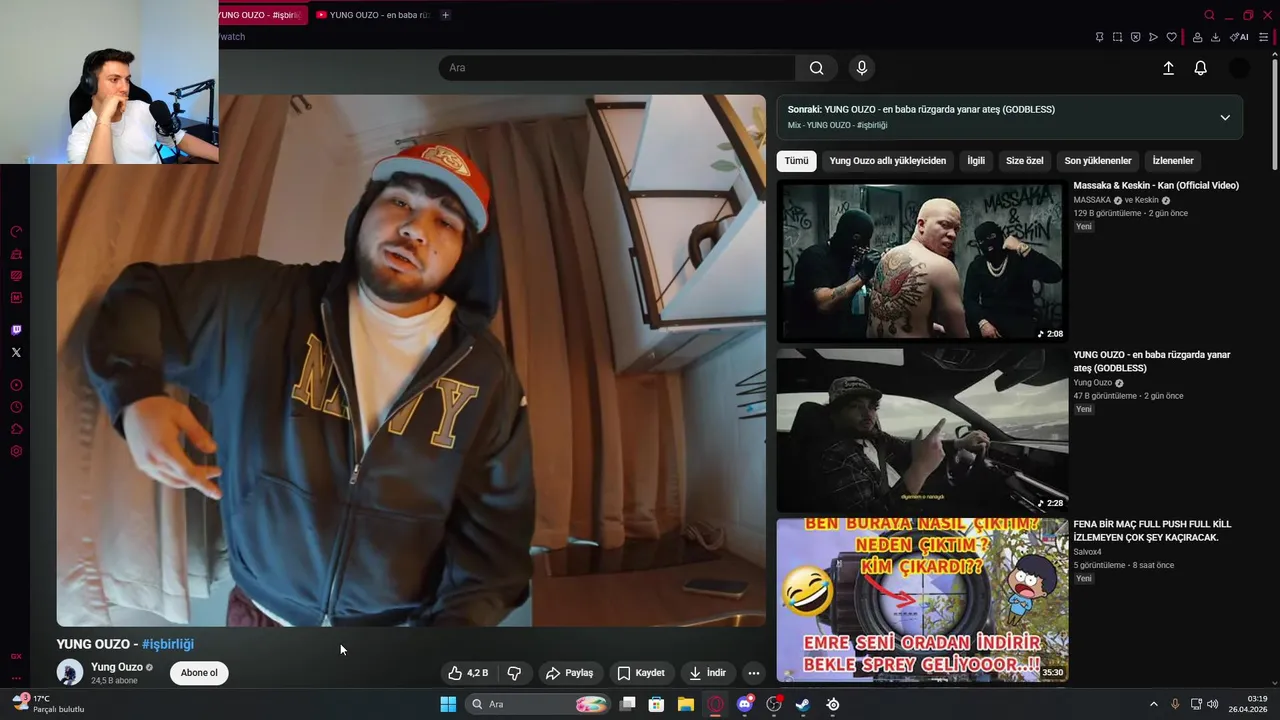Open the Opera AI assistant button
This screenshot has height=720, width=1280.
click(x=1239, y=37)
